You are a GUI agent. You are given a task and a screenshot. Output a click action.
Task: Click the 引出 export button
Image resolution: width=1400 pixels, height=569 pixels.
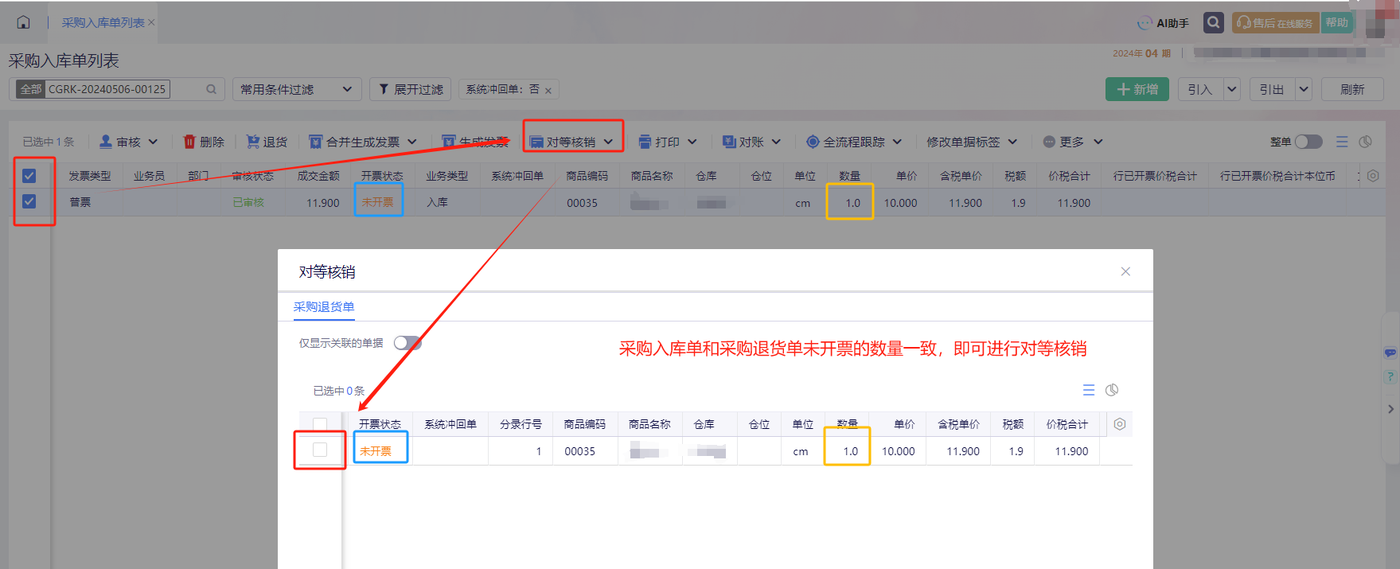click(1271, 89)
